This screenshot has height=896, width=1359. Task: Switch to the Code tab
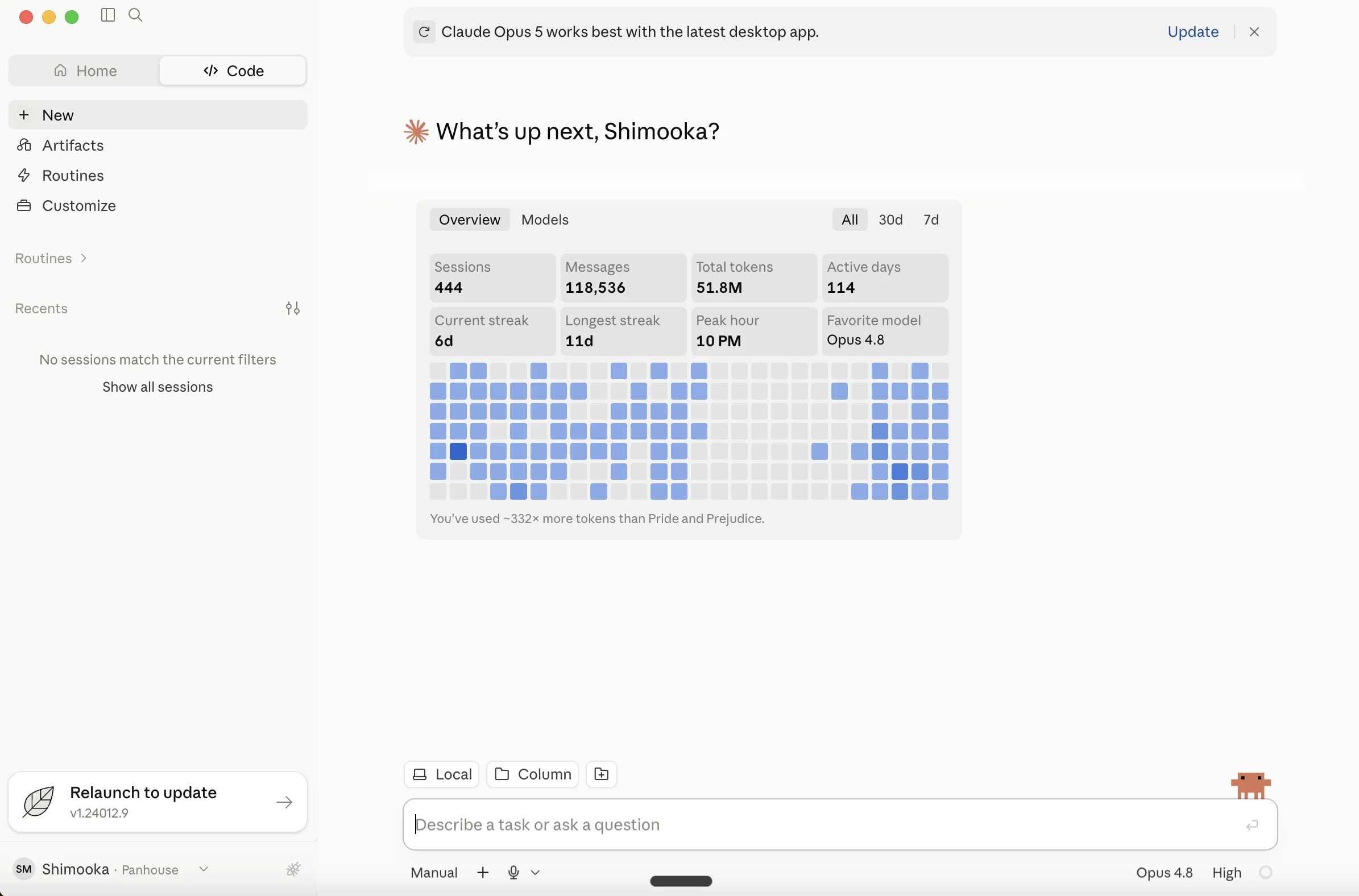233,71
